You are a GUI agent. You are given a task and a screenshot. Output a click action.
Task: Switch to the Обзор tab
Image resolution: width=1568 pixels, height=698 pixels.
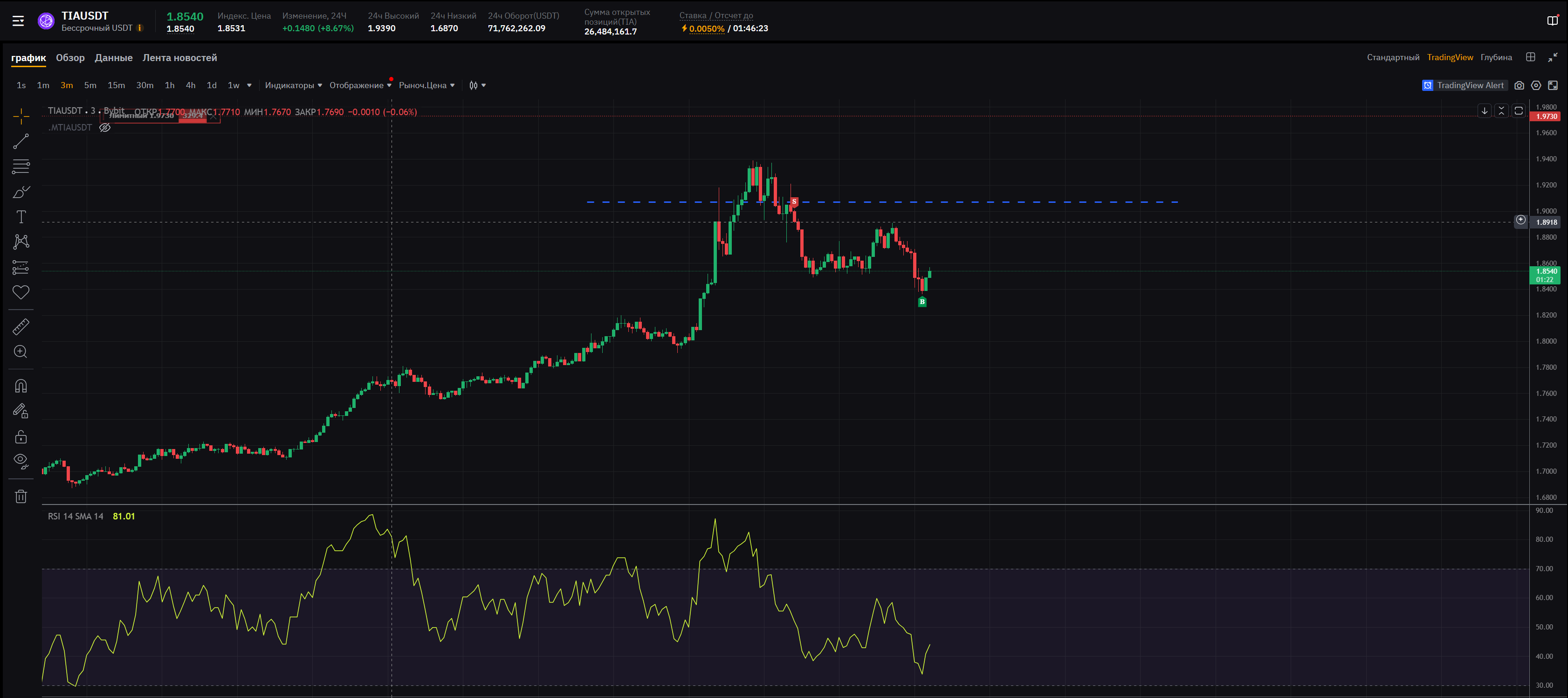(70, 58)
